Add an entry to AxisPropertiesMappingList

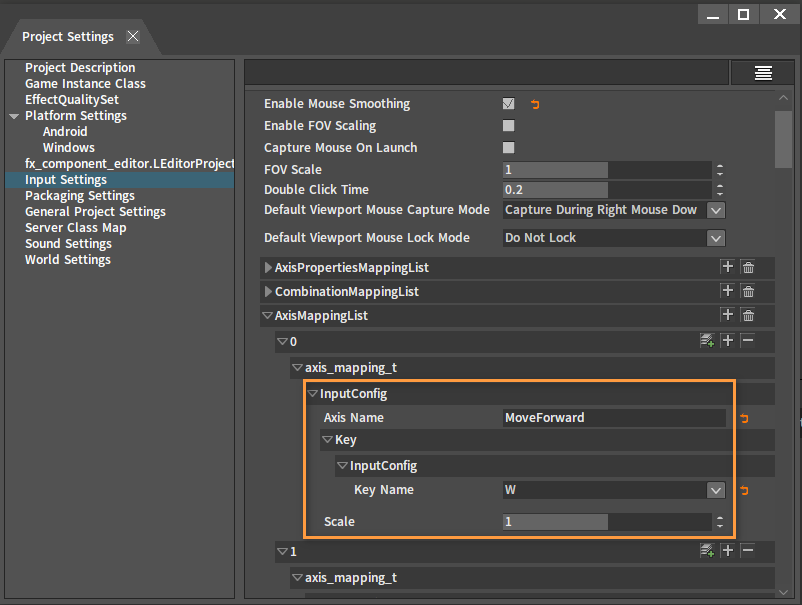pos(727,267)
